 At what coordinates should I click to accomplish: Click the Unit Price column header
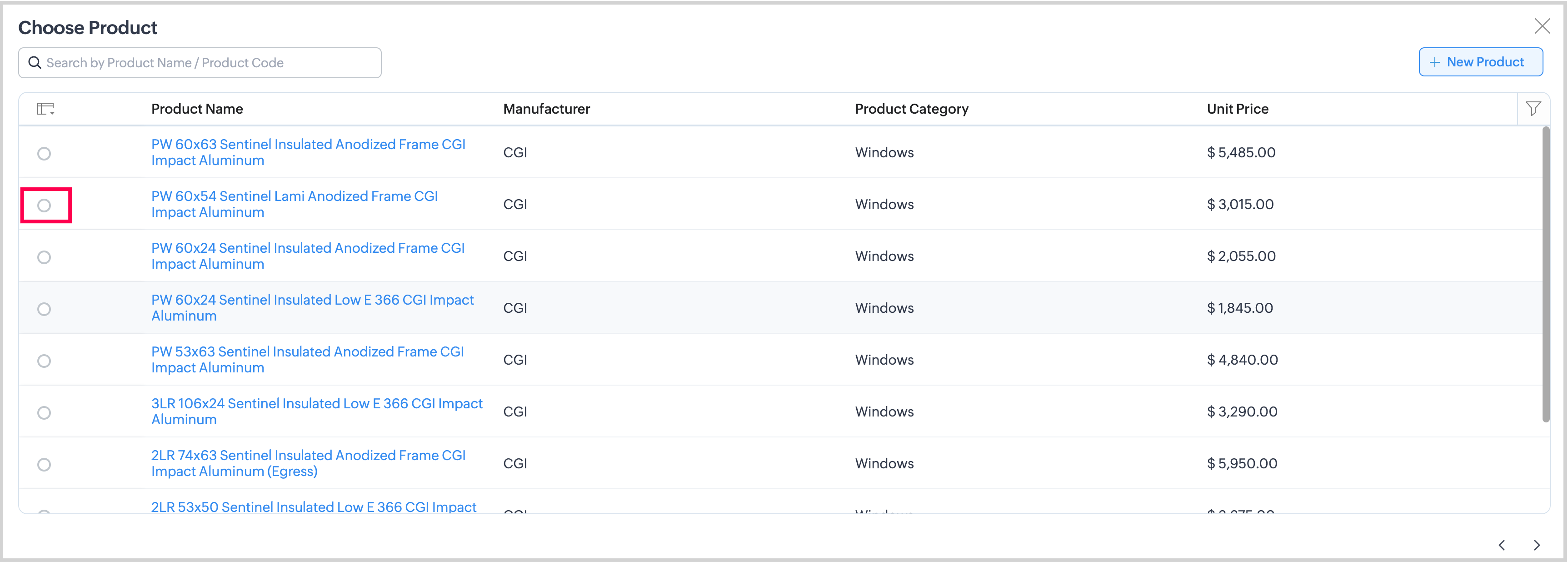(x=1237, y=109)
